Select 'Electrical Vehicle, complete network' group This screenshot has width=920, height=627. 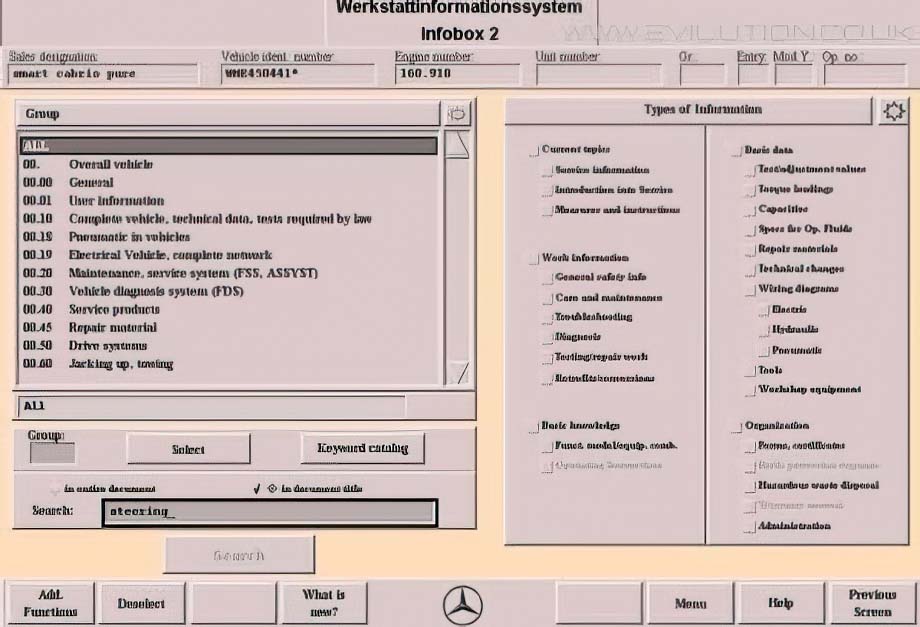click(229, 255)
